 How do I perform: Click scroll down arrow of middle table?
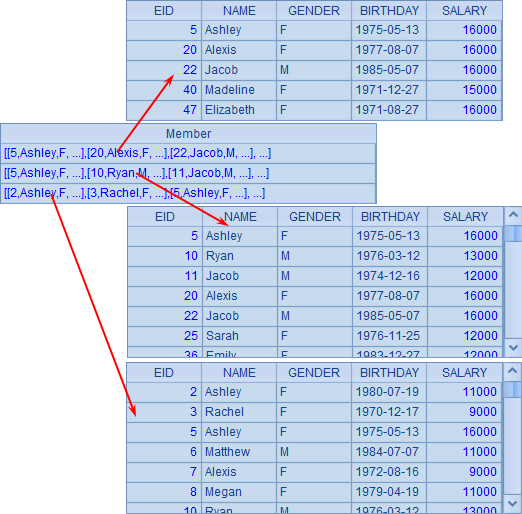pyautogui.click(x=513, y=348)
